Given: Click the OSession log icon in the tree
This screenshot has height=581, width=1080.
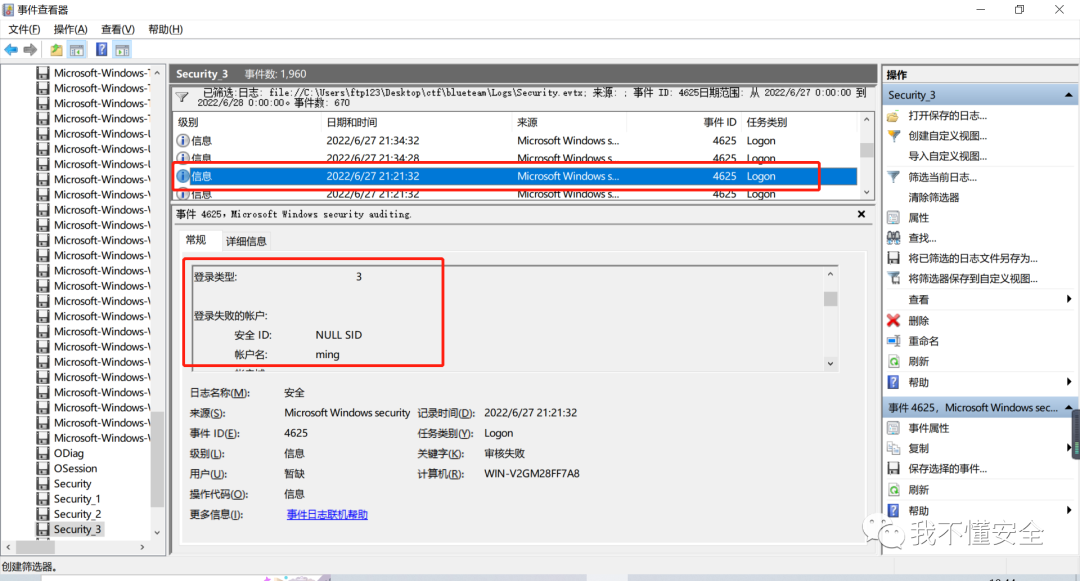Looking at the screenshot, I should pos(43,468).
